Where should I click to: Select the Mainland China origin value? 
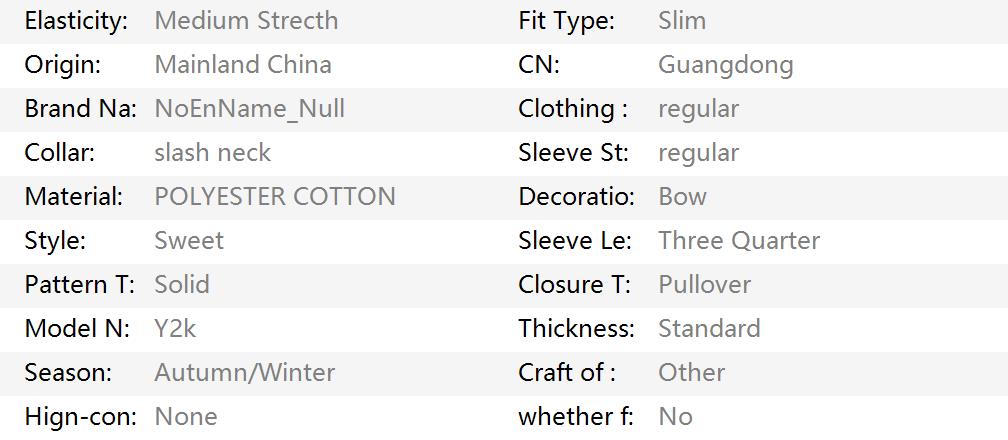point(243,64)
